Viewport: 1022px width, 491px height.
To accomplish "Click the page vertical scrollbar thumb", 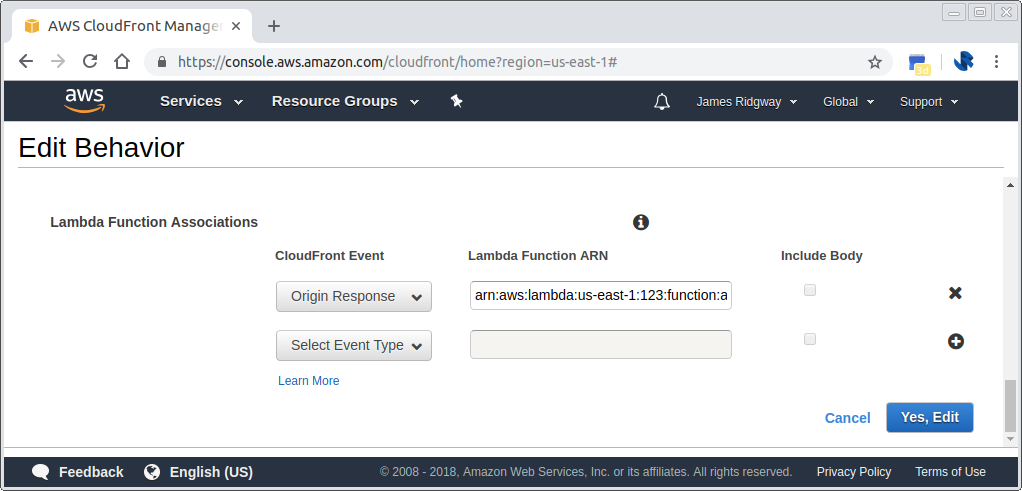I will (1010, 406).
